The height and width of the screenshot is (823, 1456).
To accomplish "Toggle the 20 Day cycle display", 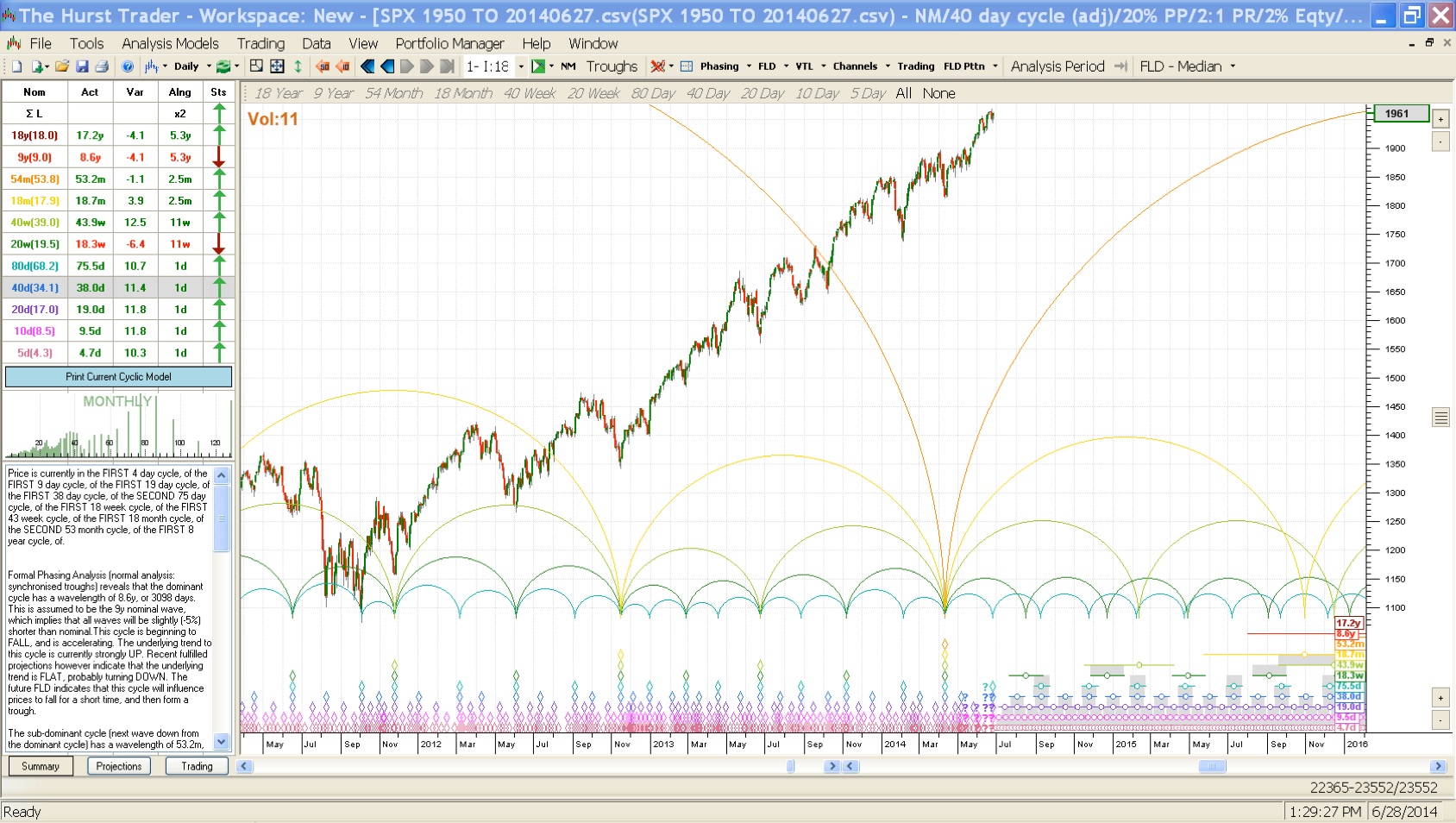I will pos(762,93).
